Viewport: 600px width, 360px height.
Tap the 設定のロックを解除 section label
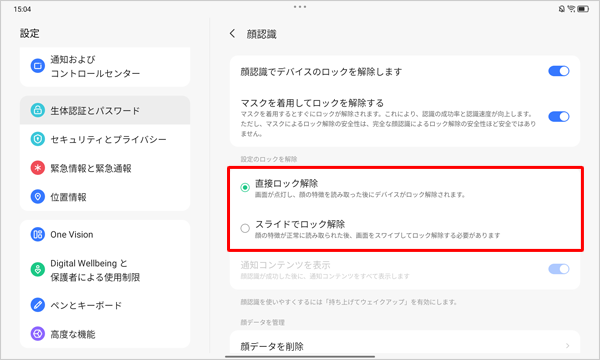[x=269, y=159]
